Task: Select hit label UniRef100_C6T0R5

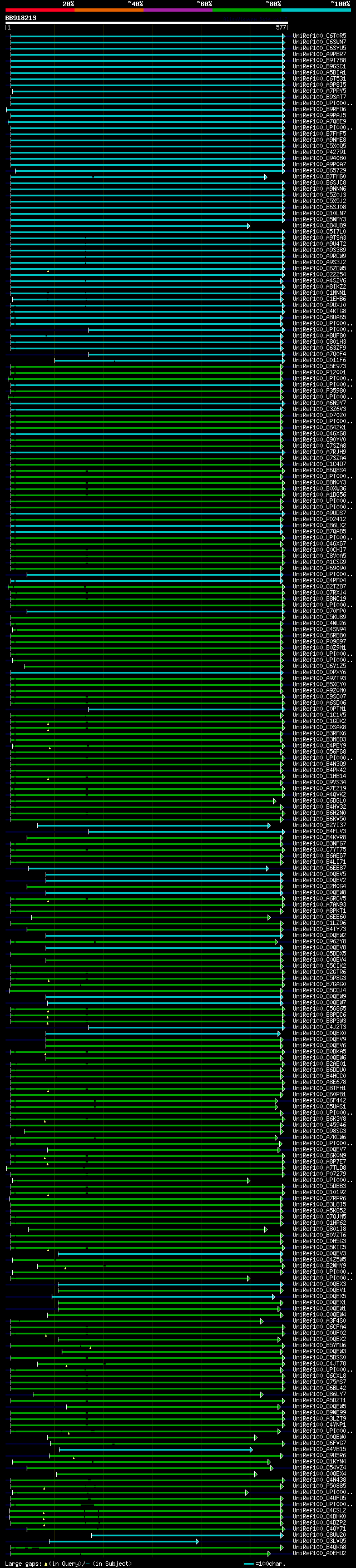Action: tap(319, 36)
